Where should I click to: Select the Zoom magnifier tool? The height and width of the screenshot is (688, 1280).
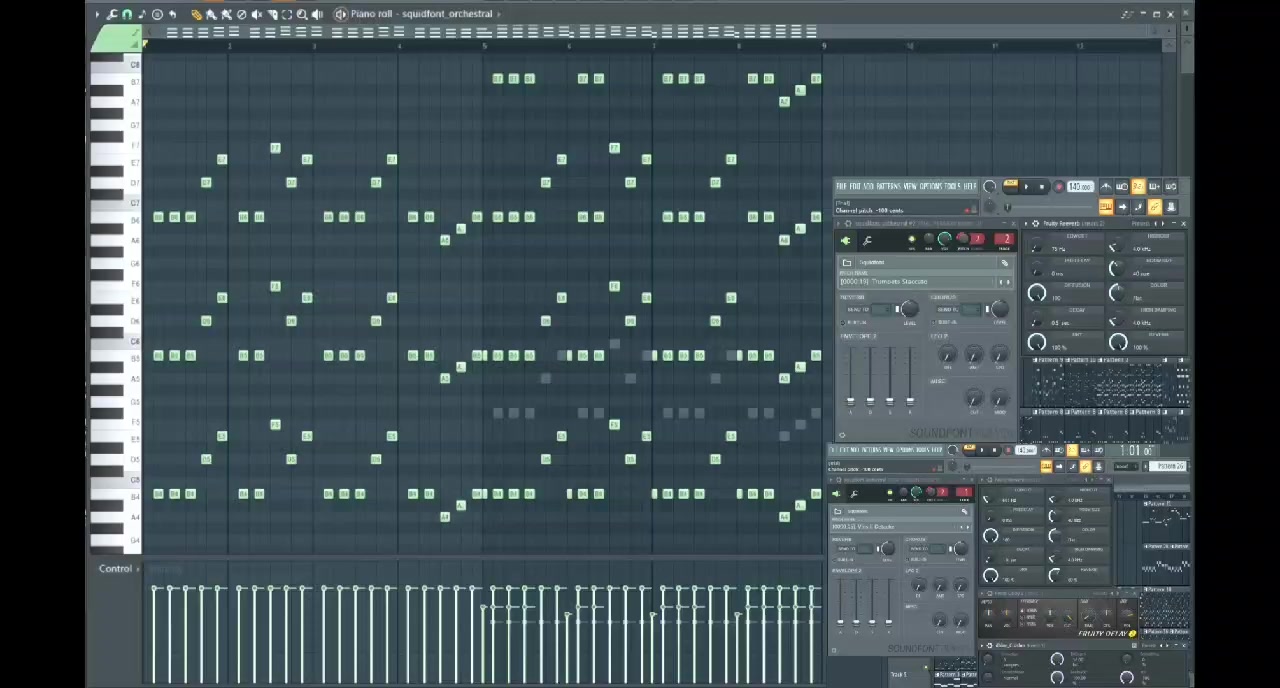click(x=302, y=14)
